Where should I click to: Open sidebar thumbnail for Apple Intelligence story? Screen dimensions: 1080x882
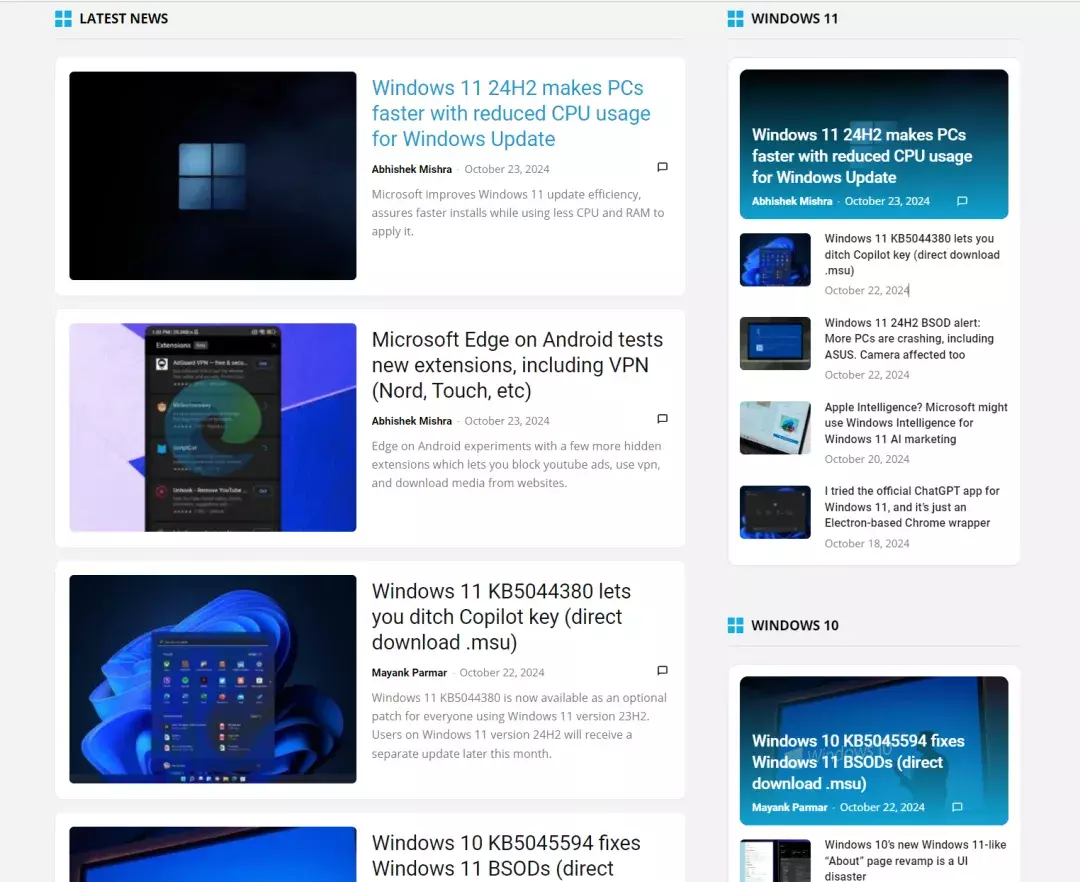(x=776, y=428)
